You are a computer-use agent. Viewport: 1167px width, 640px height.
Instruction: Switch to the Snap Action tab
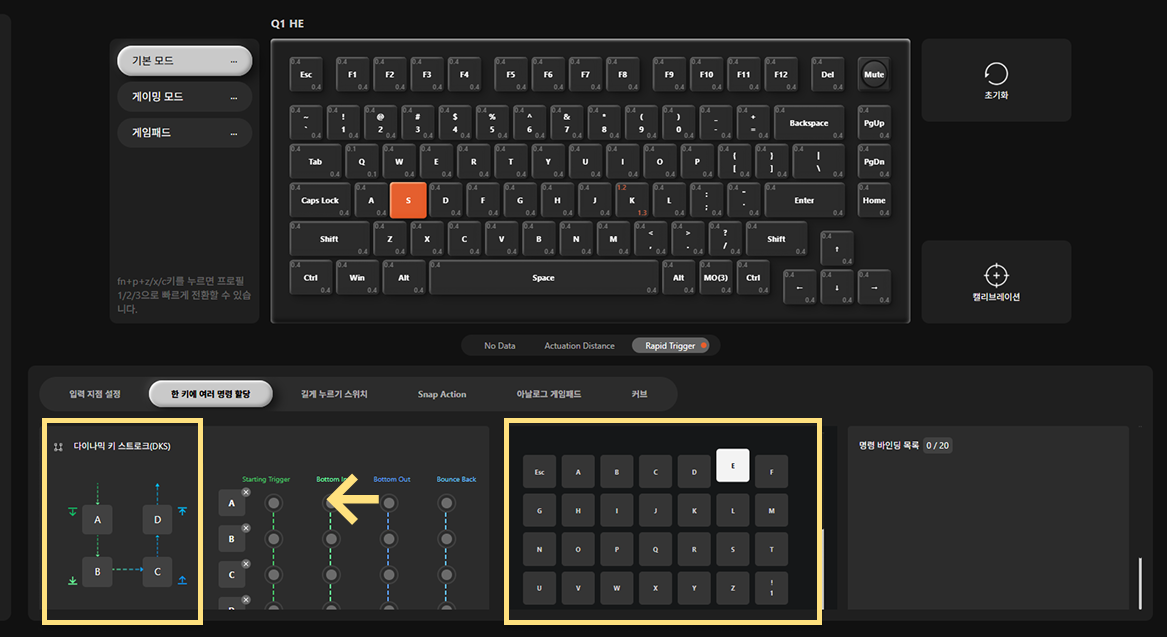click(x=442, y=394)
